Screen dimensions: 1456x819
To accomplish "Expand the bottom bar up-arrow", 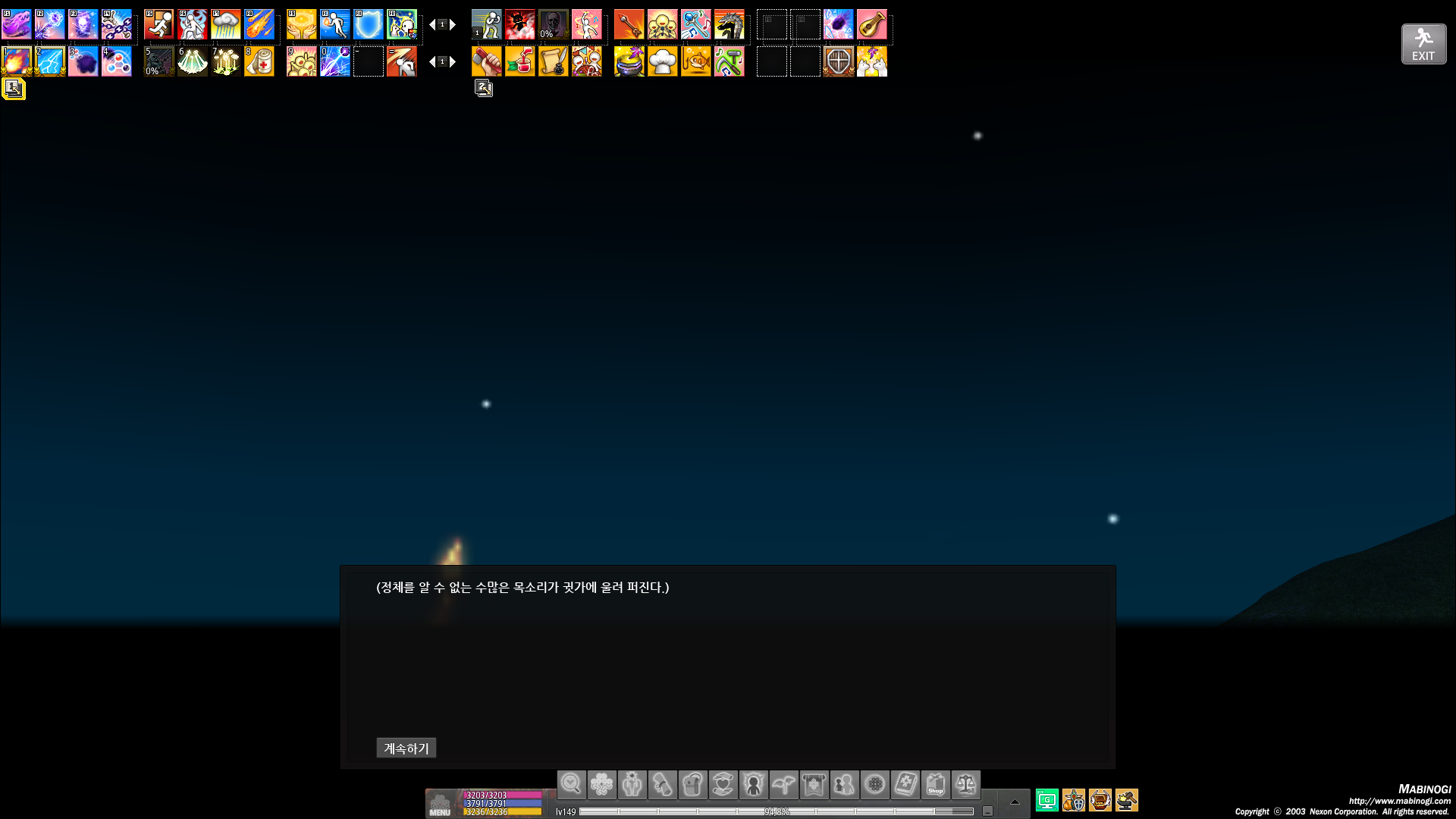I will click(x=1015, y=802).
